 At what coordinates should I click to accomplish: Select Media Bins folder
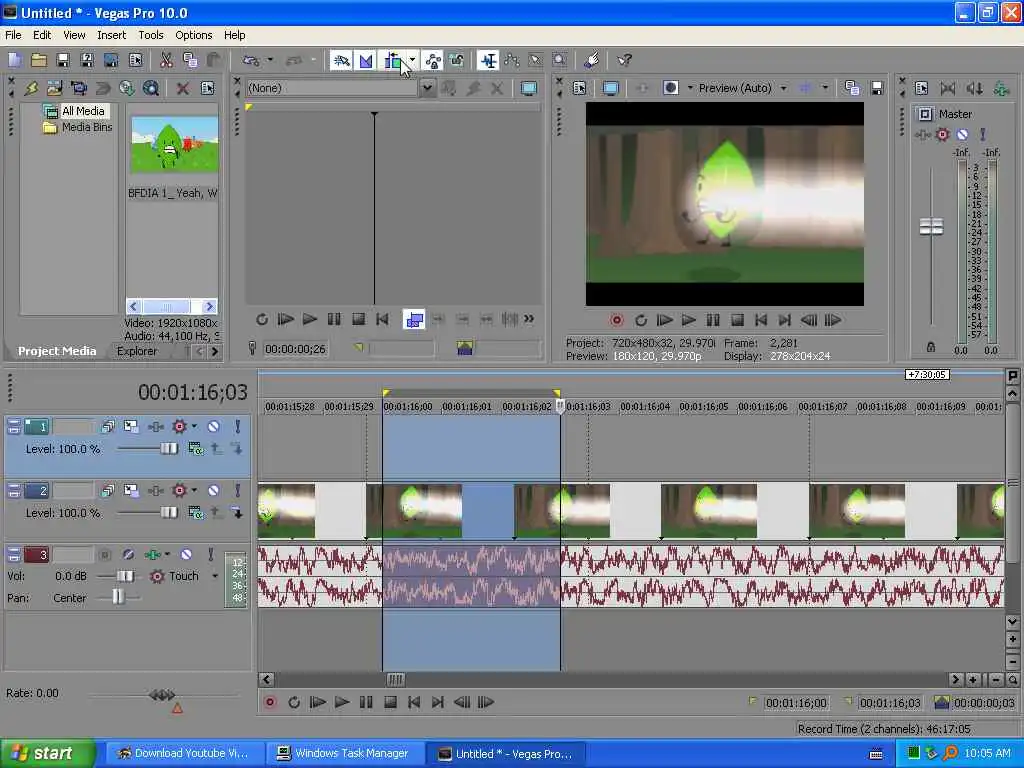coord(87,127)
